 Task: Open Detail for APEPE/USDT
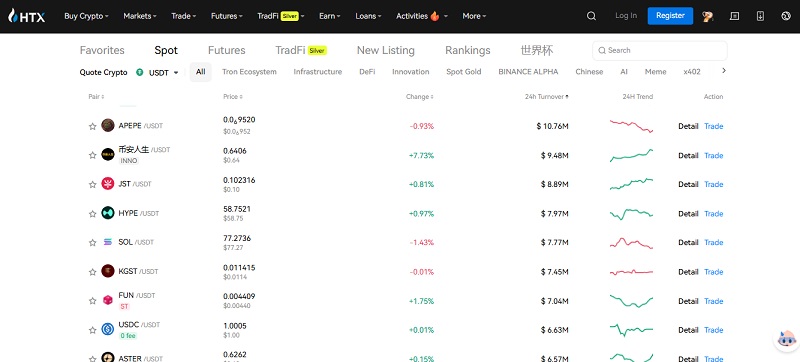click(688, 126)
